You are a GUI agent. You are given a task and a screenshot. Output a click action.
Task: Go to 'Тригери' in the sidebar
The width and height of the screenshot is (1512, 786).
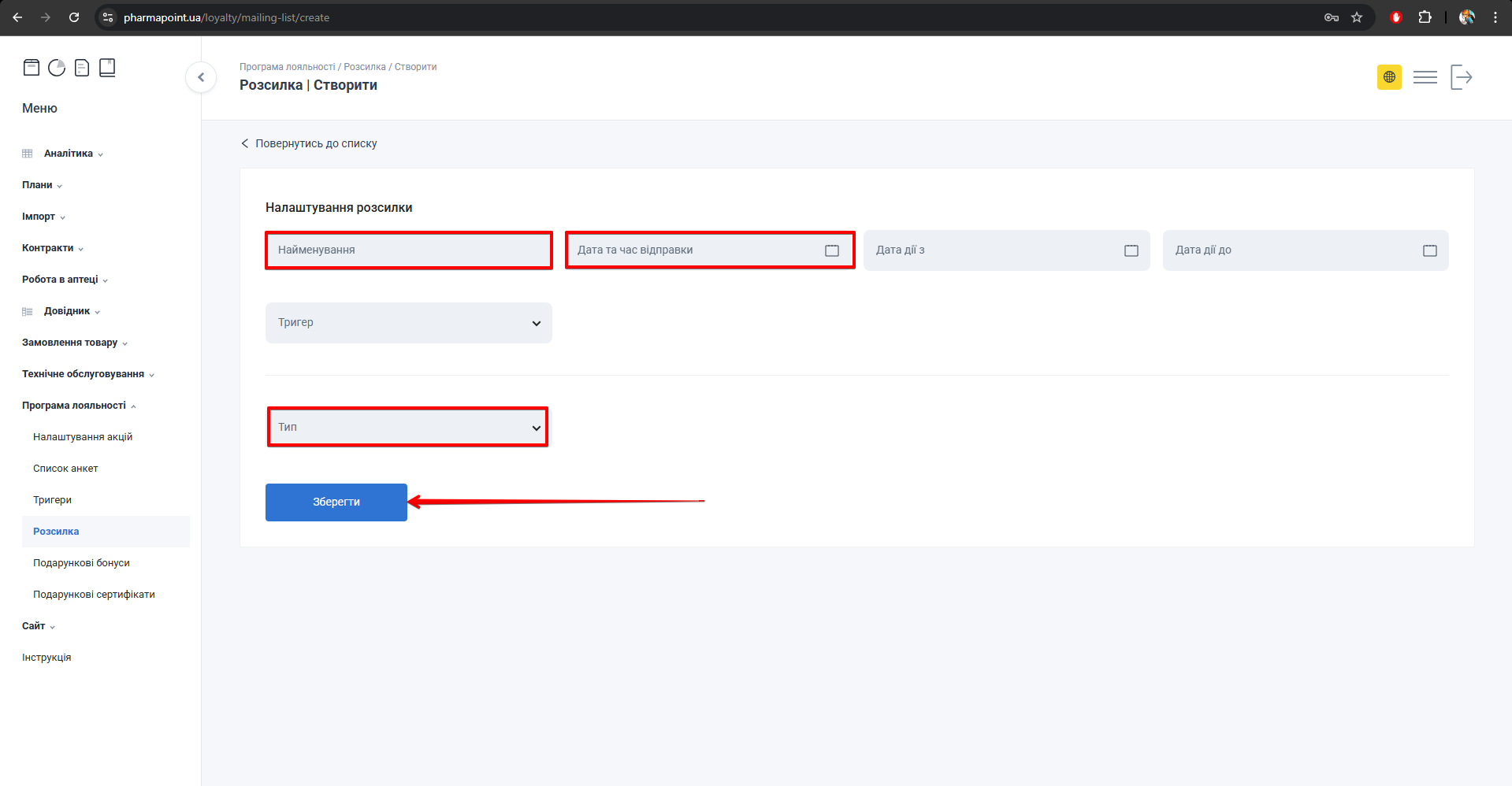53,500
